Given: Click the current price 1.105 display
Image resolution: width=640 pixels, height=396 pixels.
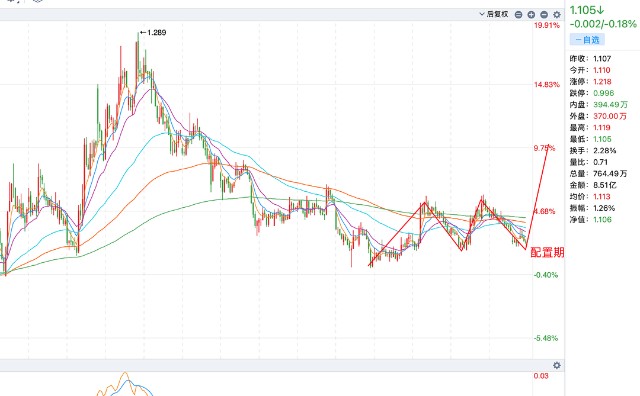Looking at the screenshot, I should pyautogui.click(x=587, y=10).
